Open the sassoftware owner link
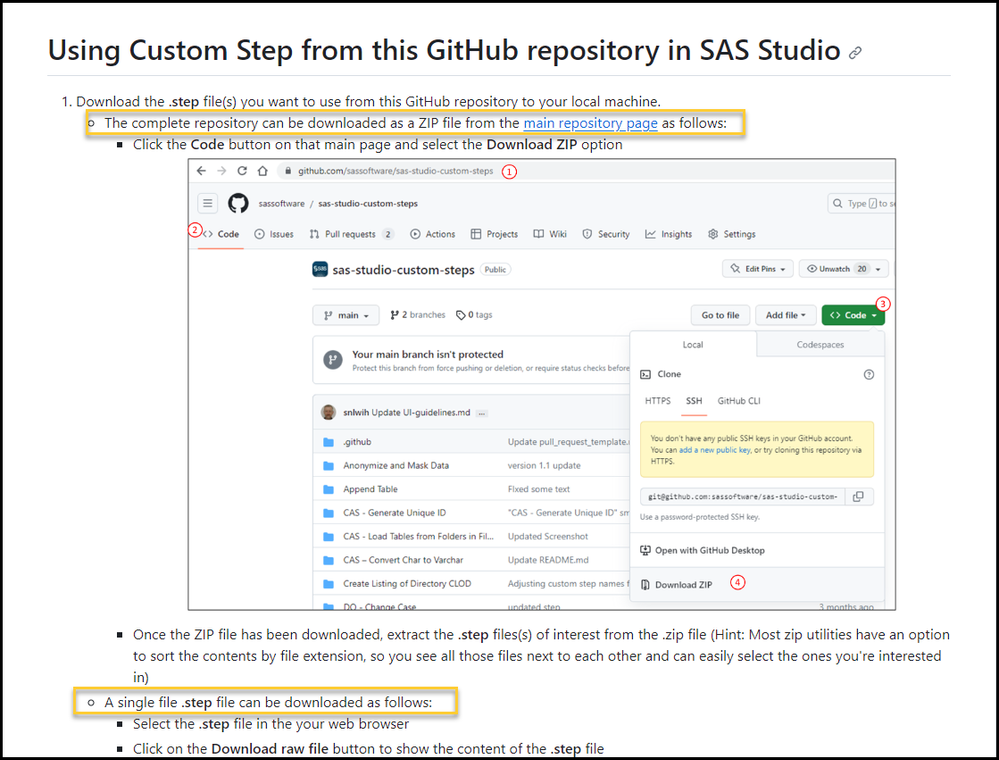 click(281, 204)
